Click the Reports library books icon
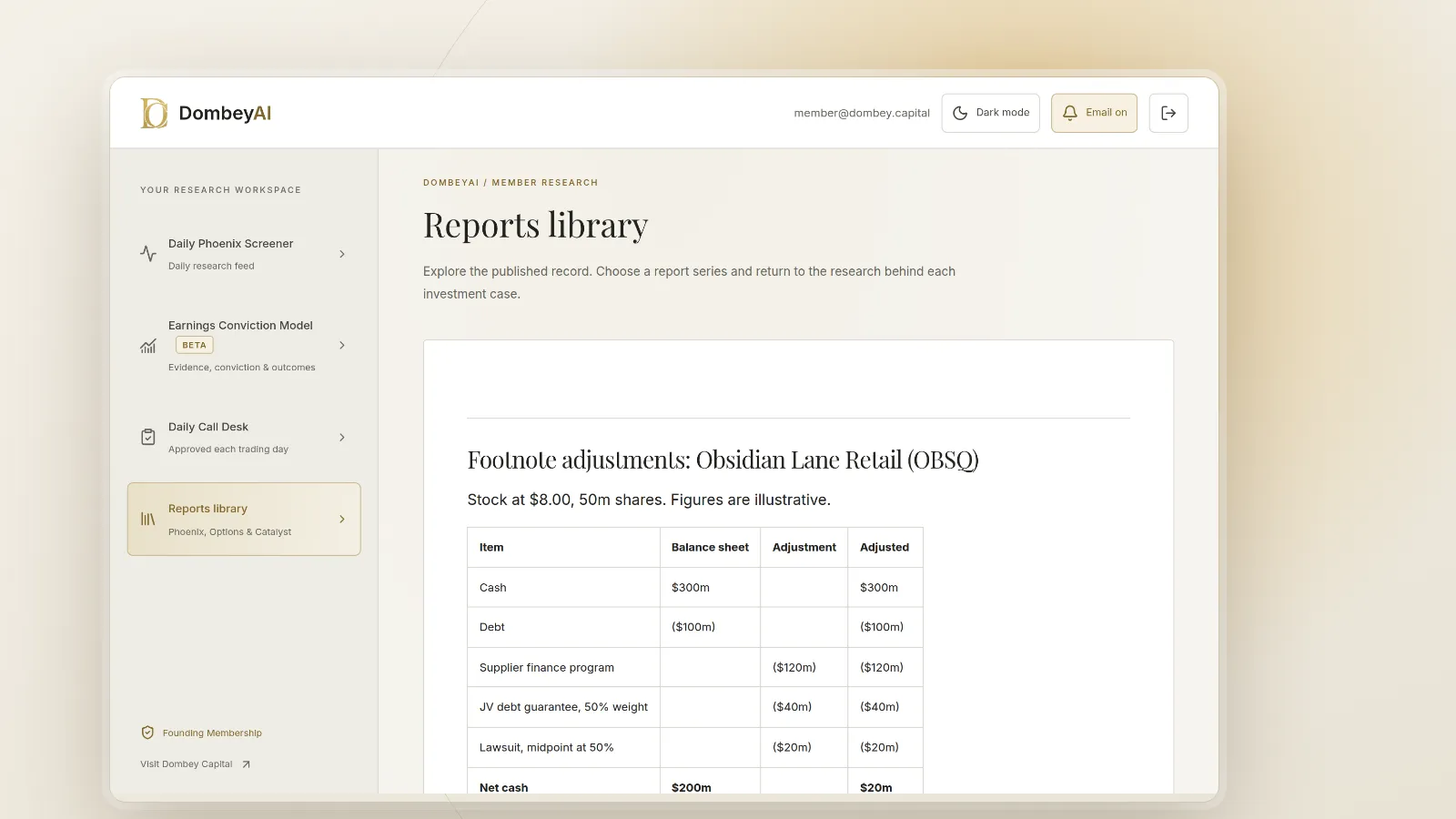This screenshot has height=819, width=1456. coord(148,519)
